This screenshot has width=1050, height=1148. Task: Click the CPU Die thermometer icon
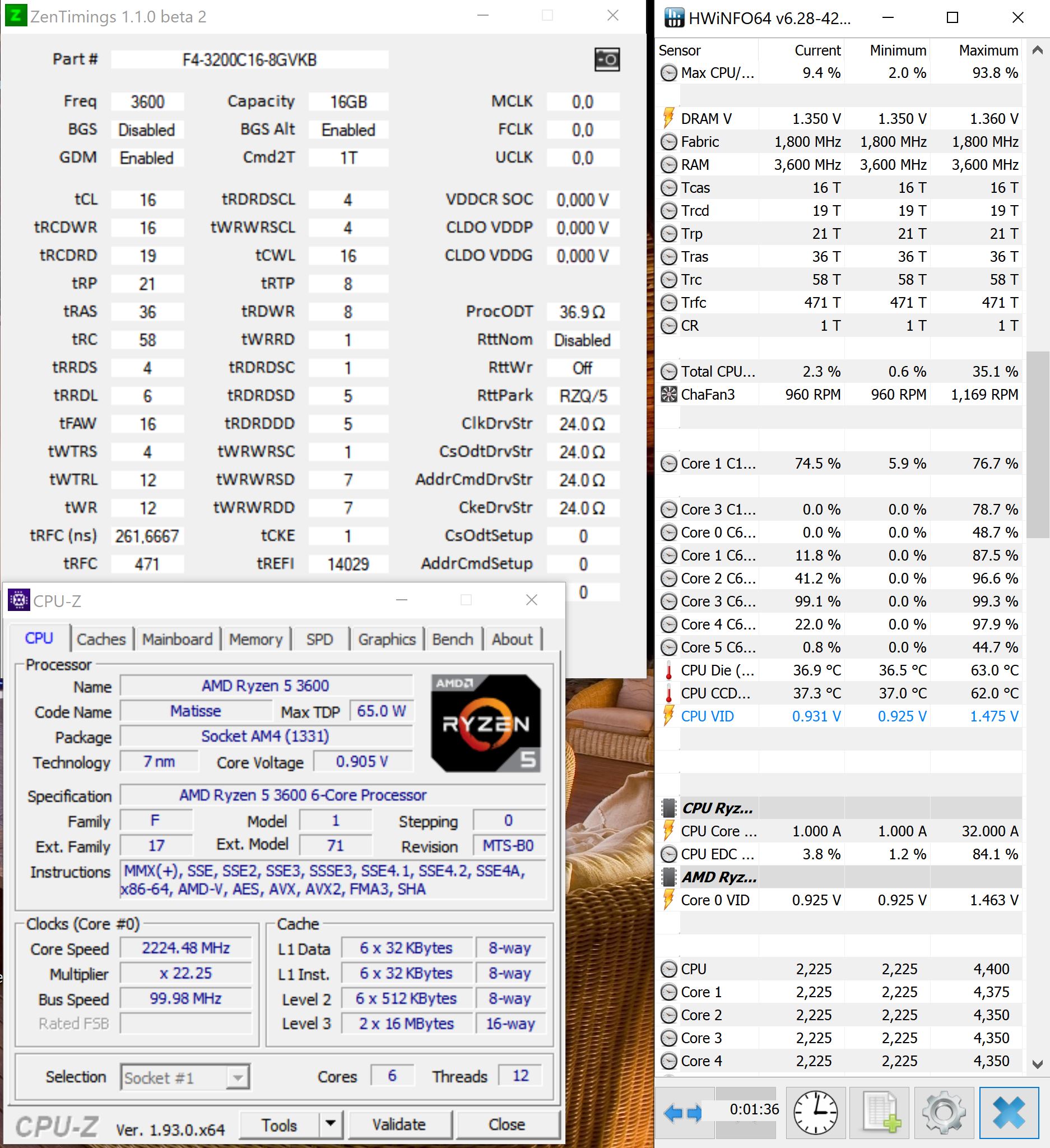coord(668,670)
